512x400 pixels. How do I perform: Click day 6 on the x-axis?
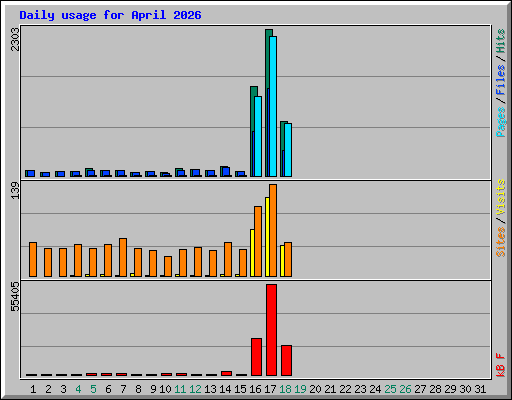pos(108,389)
